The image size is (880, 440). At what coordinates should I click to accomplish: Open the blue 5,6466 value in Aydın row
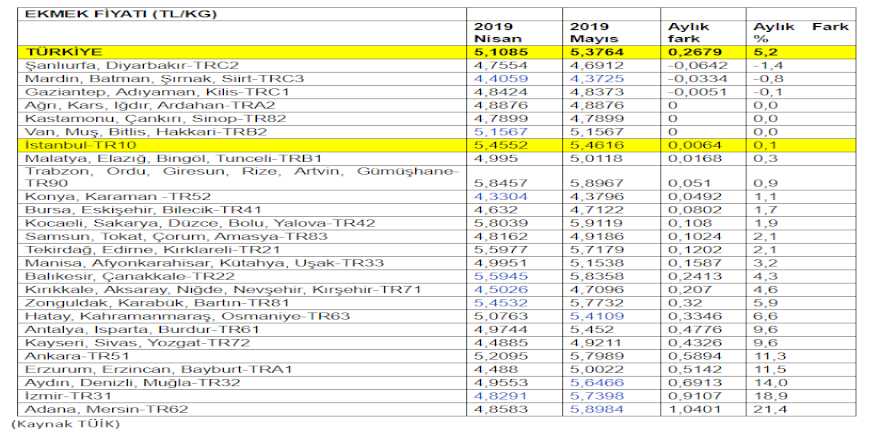[x=594, y=383]
